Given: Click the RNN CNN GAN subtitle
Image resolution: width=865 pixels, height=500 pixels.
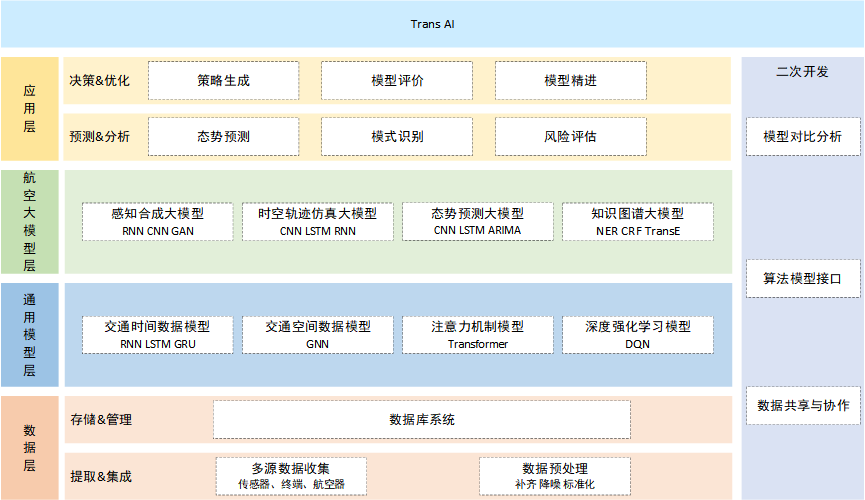Looking at the screenshot, I should (158, 231).
